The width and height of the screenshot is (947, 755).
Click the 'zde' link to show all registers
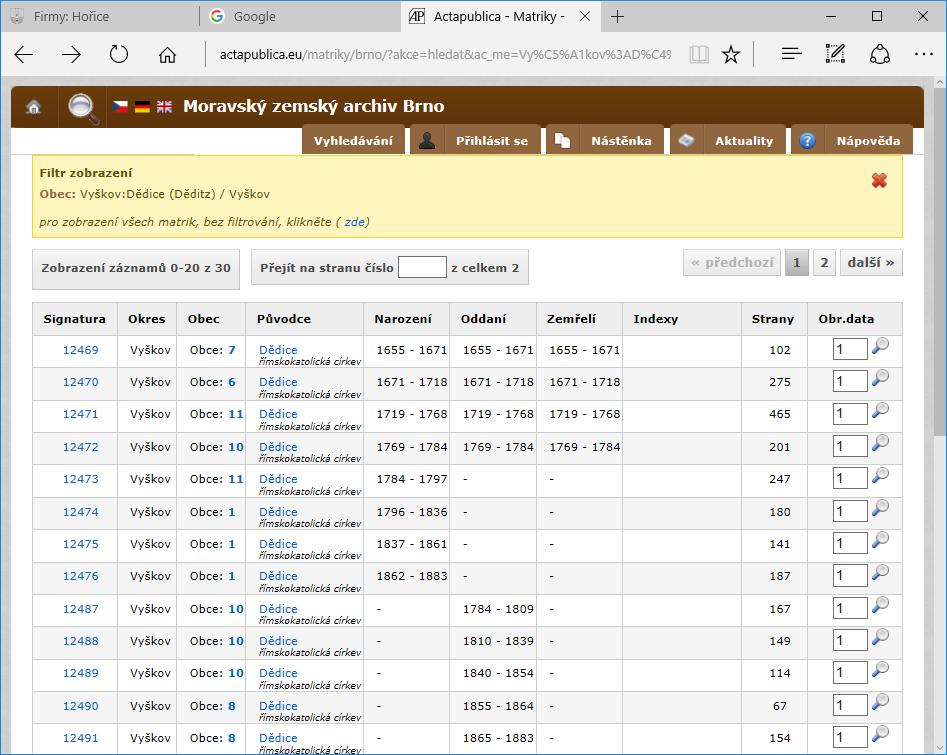355,222
